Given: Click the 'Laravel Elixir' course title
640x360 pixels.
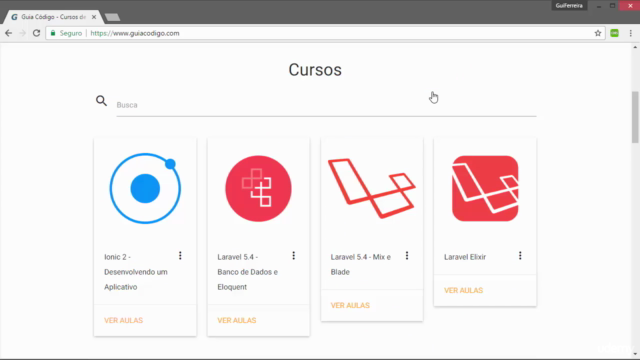Looking at the screenshot, I should pos(465,257).
